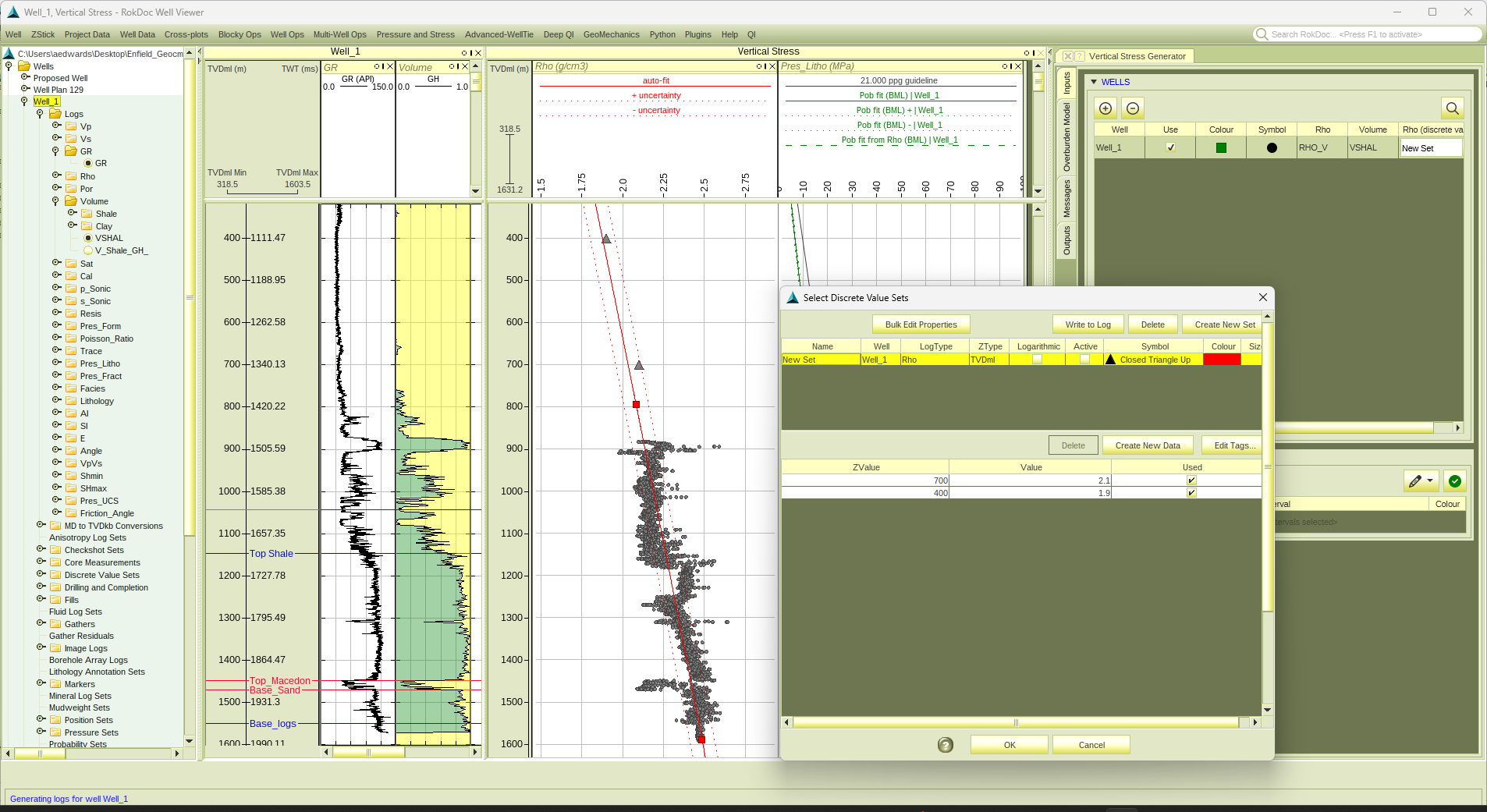1487x812 pixels.
Task: Expand the Checkshot Sets node
Action: pyautogui.click(x=41, y=549)
